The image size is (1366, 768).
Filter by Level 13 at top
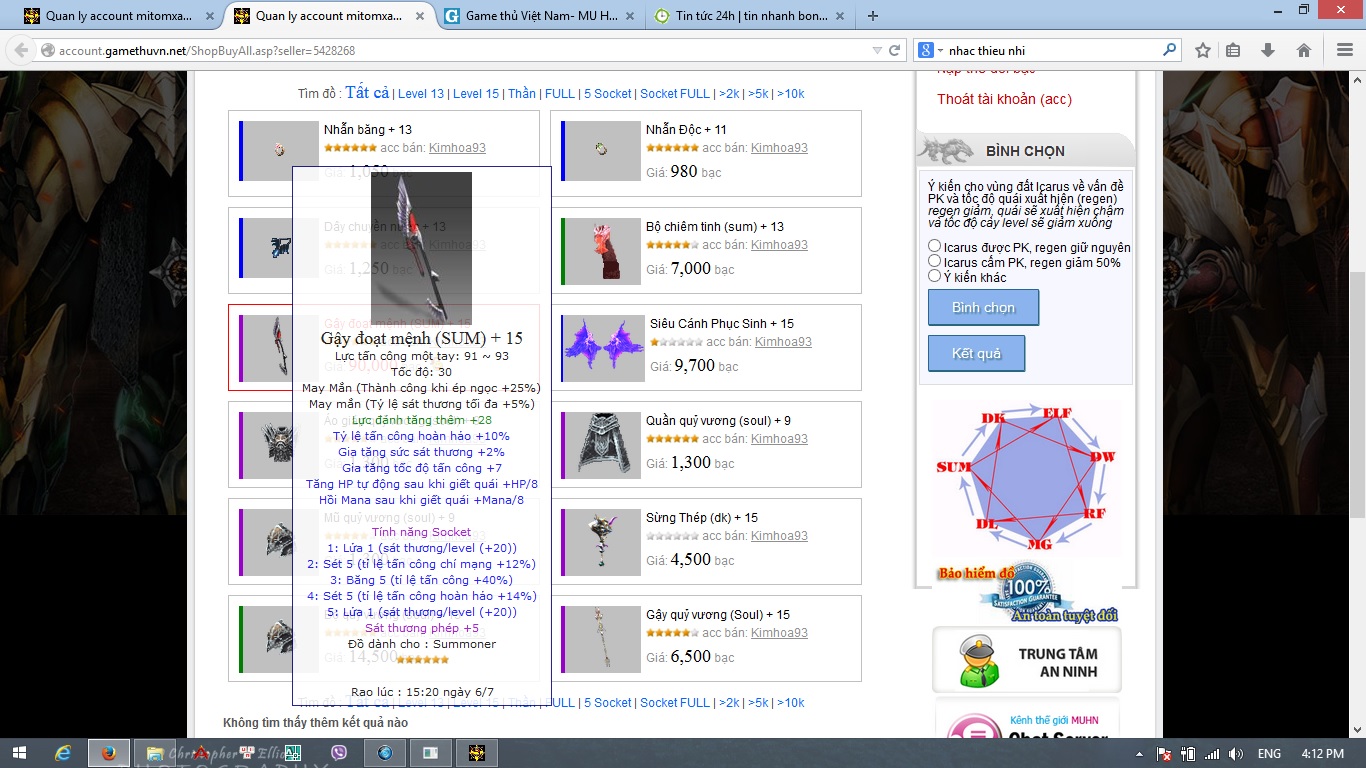421,94
